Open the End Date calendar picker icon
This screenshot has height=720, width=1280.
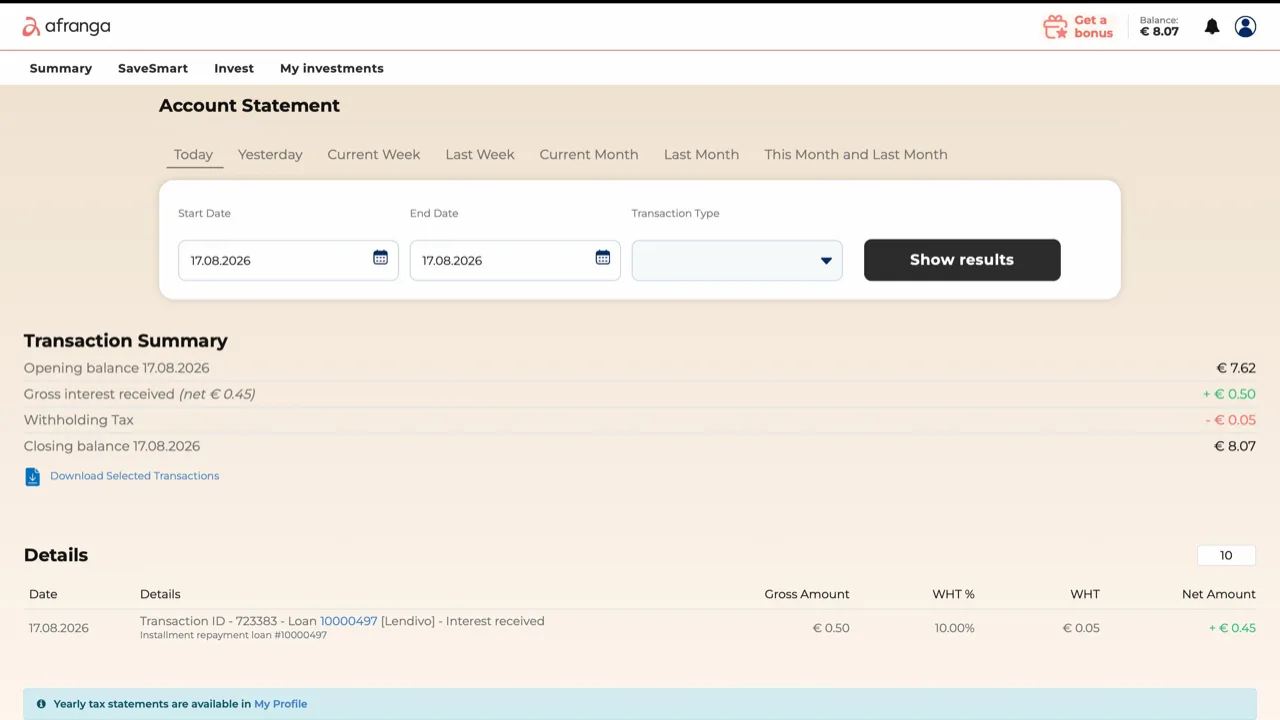[x=602, y=258]
